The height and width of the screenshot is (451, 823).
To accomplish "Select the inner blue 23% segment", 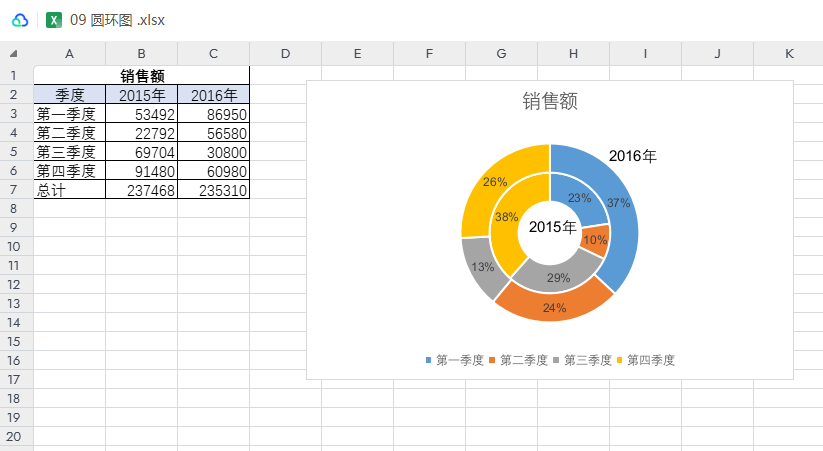I will [x=580, y=197].
